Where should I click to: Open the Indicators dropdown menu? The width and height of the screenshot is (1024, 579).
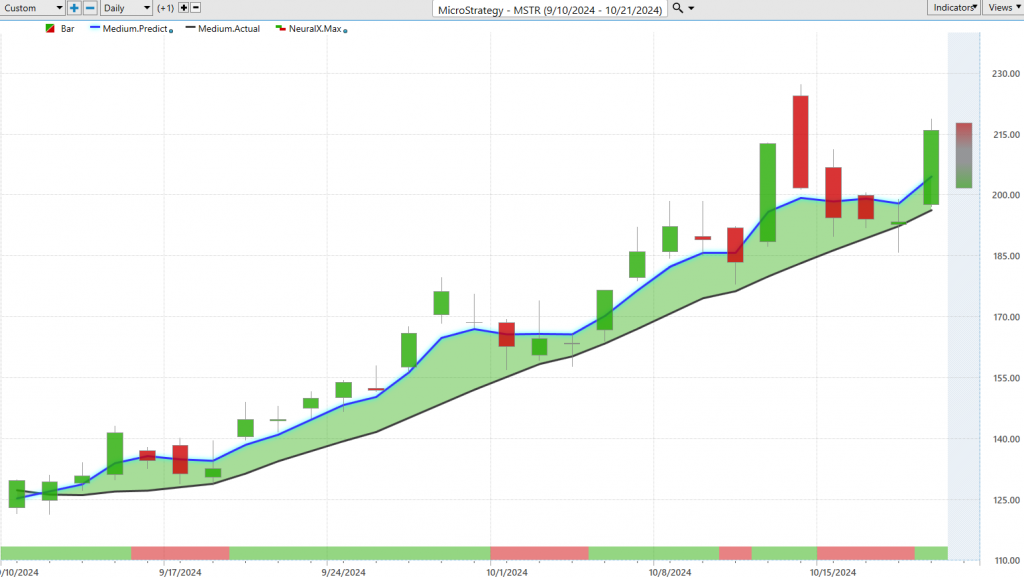(x=953, y=7)
